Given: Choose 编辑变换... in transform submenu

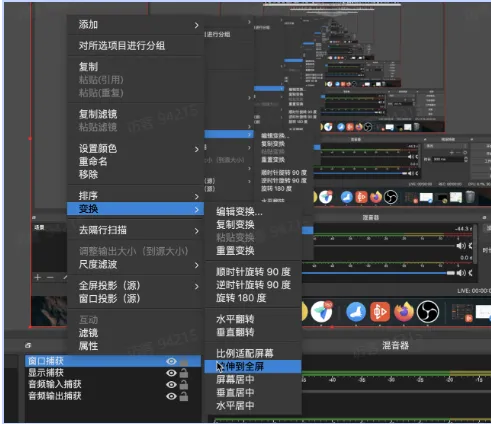Looking at the screenshot, I should coord(239,212).
